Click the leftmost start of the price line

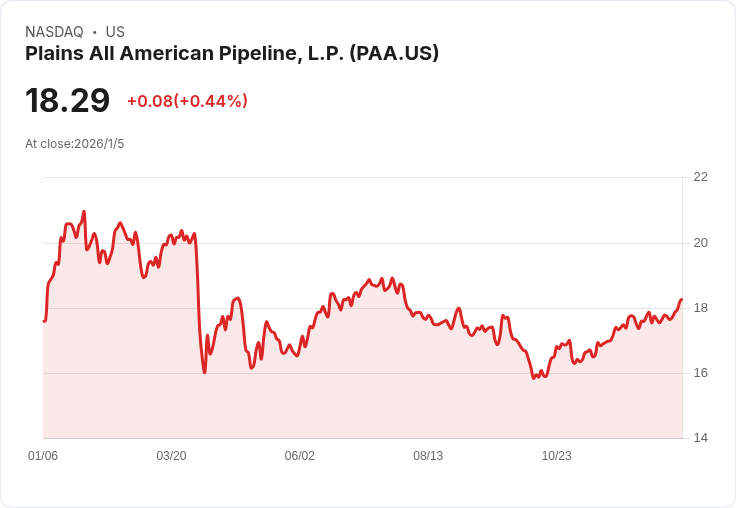44,321
